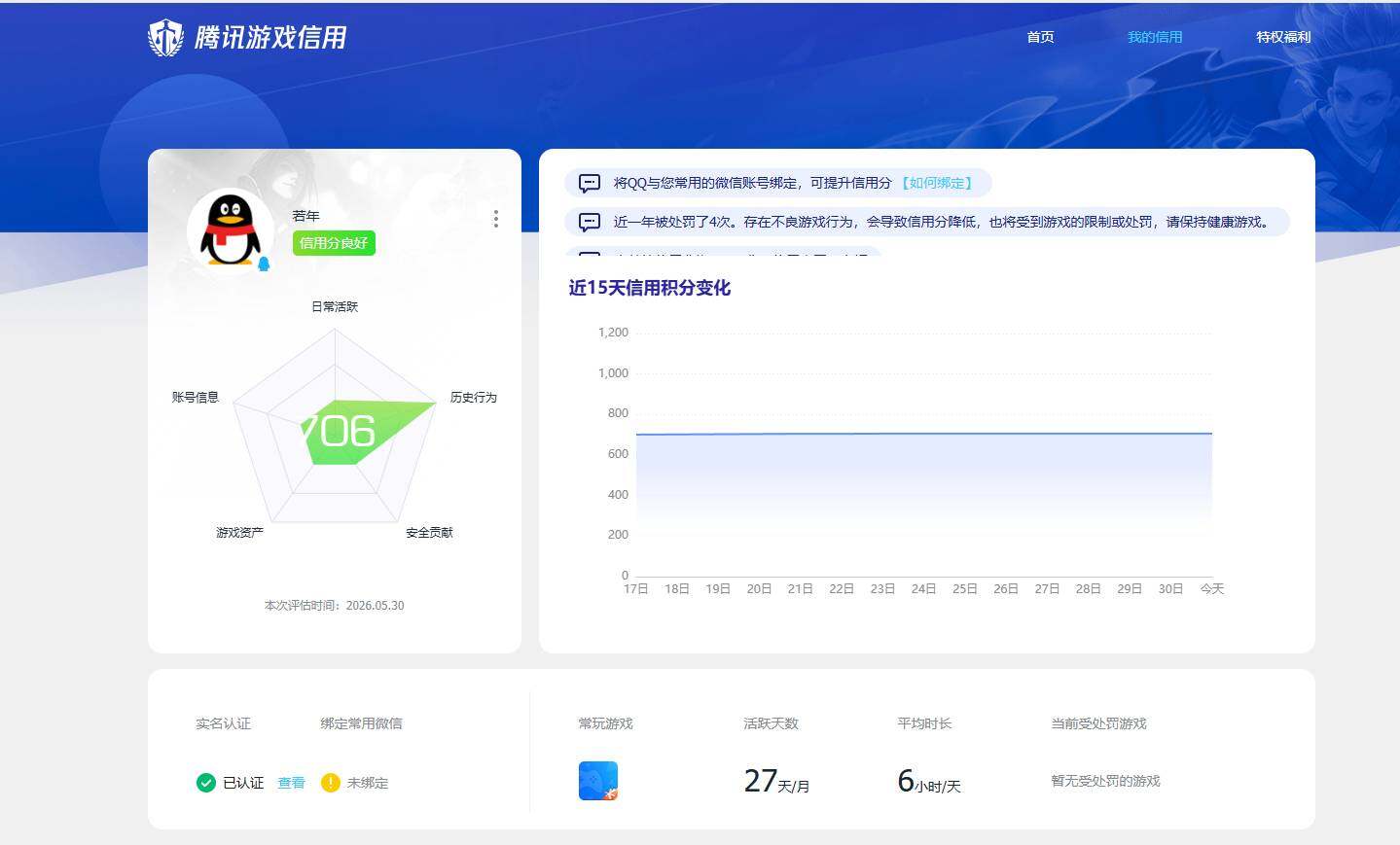Open the 特权福利 tab

click(x=1283, y=37)
